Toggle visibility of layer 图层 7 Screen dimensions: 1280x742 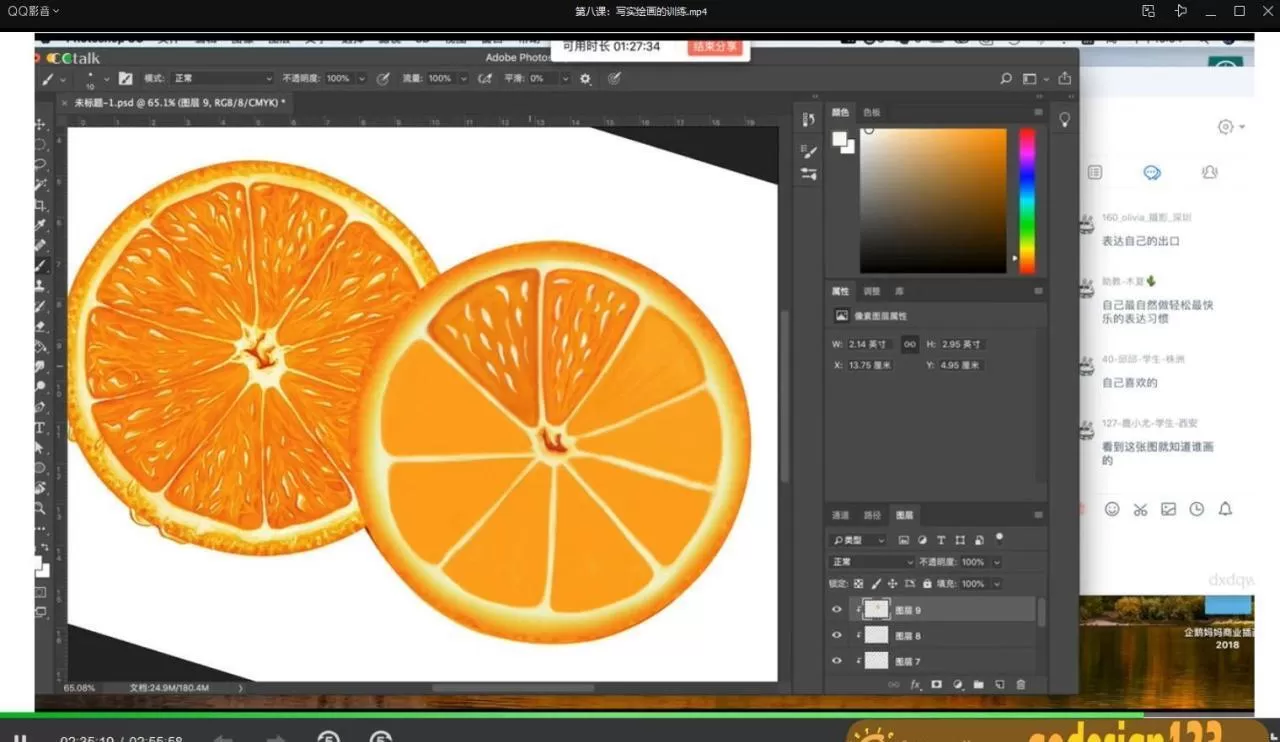(x=837, y=661)
